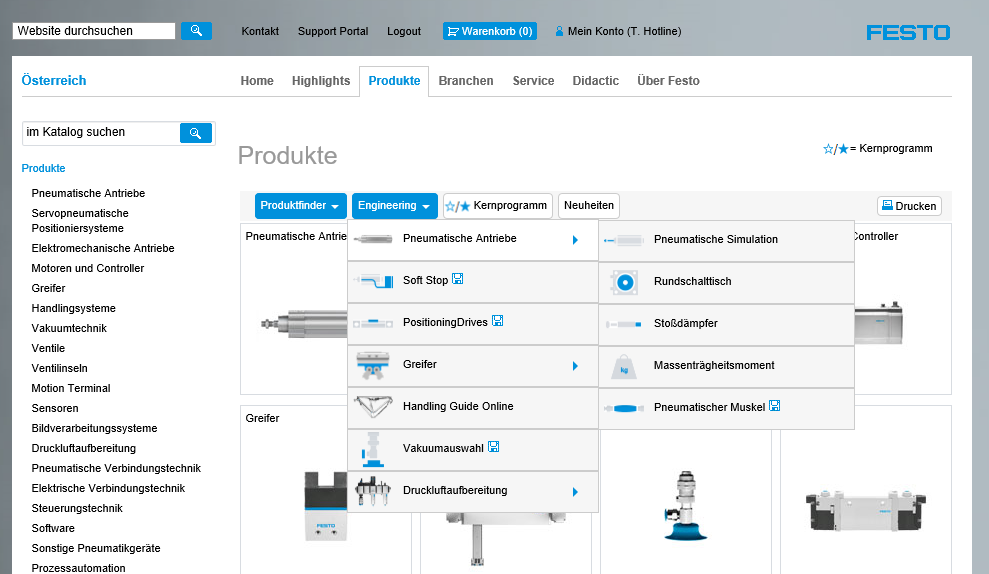This screenshot has width=989, height=574.
Task: Select Massenträgheitsmoment menu entry
Action: pyautogui.click(x=727, y=366)
